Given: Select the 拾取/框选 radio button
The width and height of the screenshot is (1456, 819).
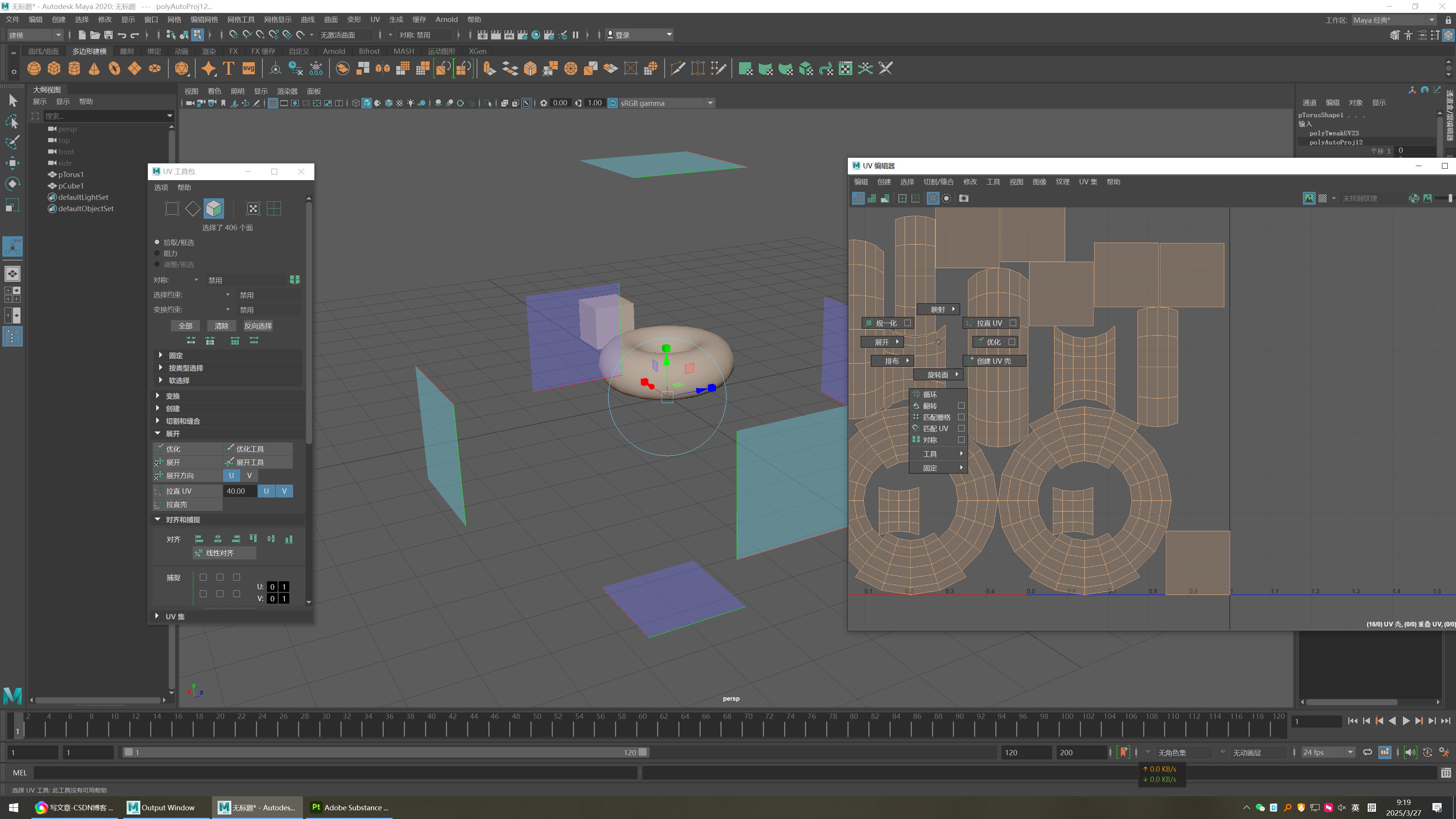Looking at the screenshot, I should [x=157, y=242].
